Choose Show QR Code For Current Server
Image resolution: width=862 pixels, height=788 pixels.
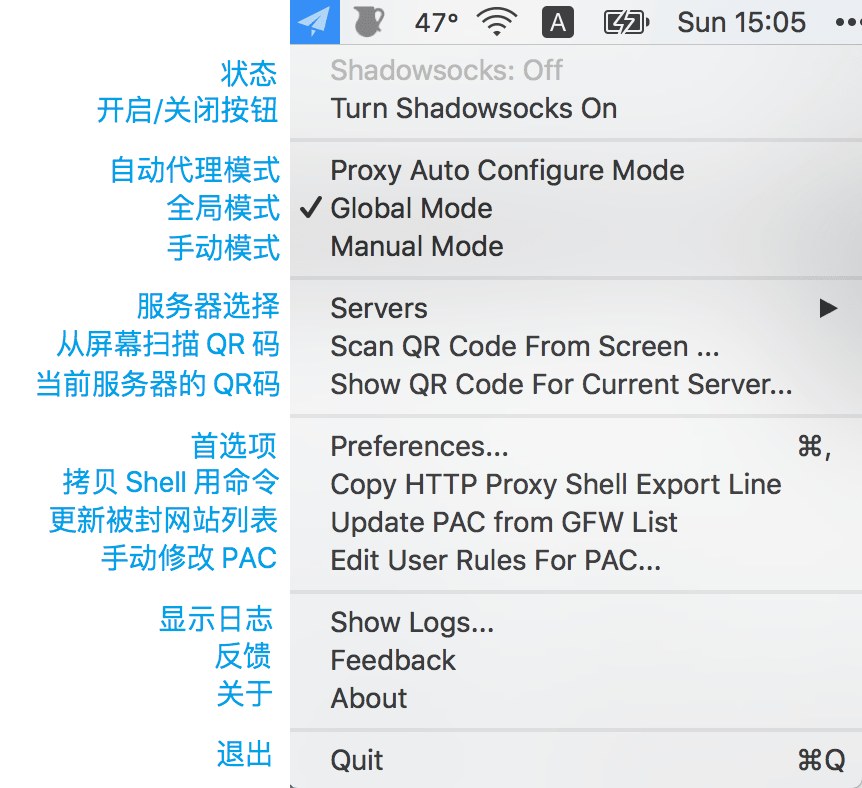click(576, 384)
